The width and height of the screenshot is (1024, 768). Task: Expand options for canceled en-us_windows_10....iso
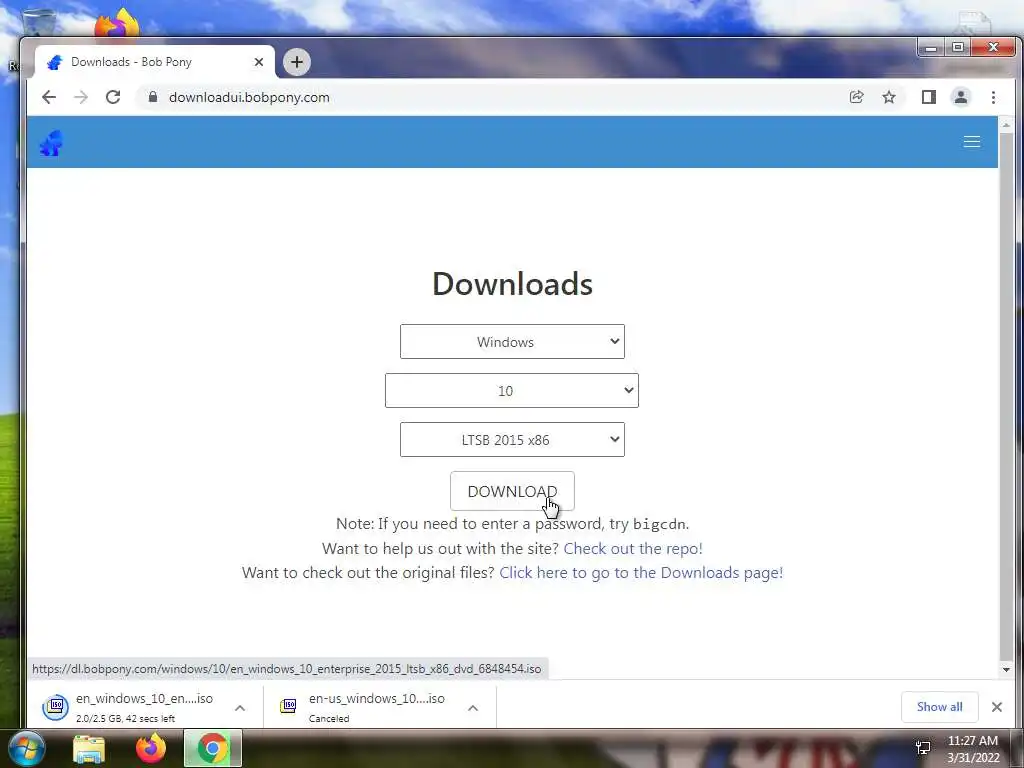(473, 708)
